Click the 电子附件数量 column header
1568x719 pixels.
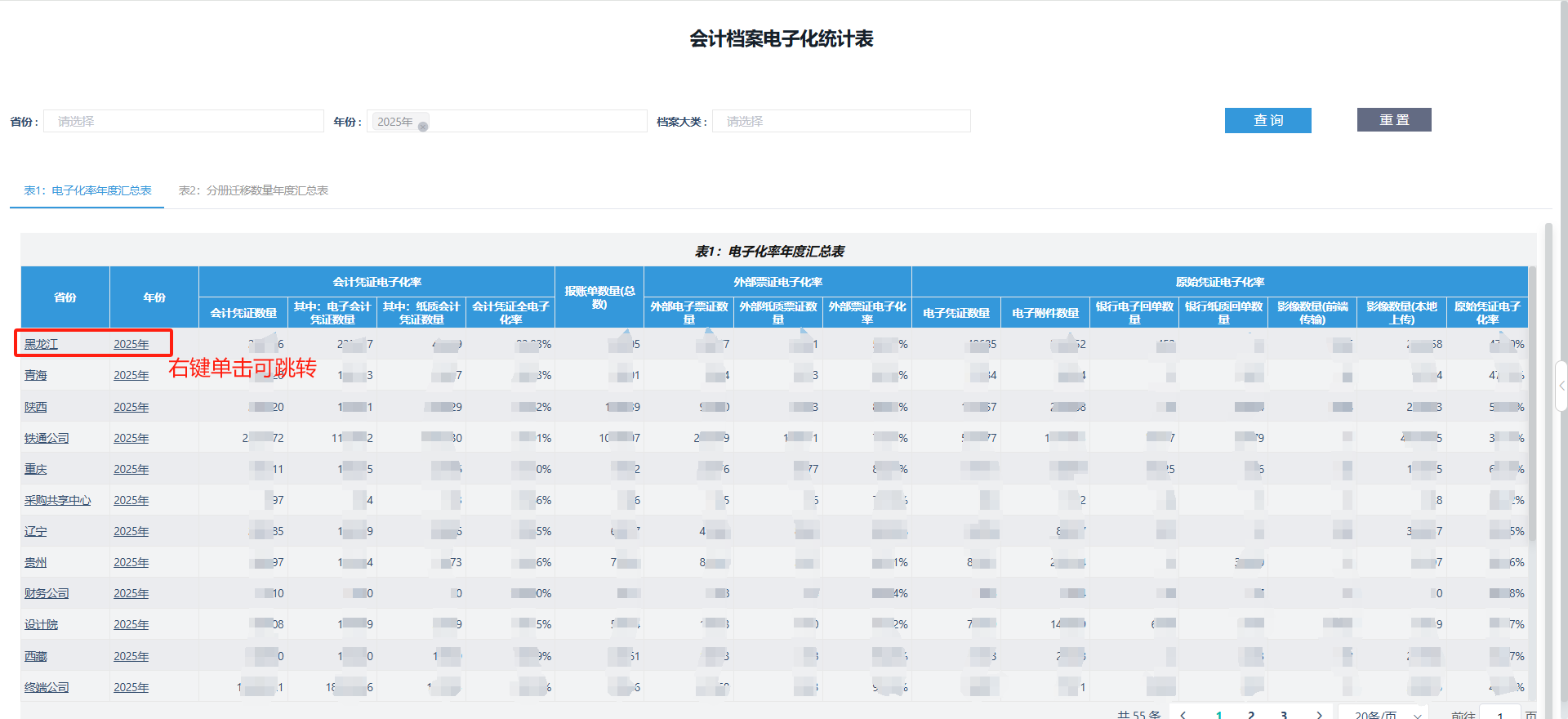tap(1045, 313)
